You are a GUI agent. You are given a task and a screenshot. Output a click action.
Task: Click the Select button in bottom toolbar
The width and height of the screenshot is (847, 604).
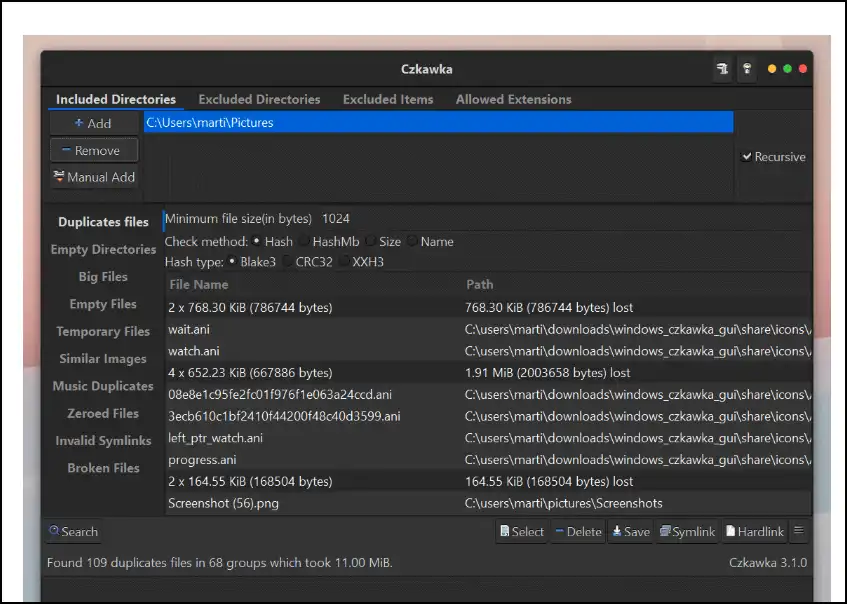pyautogui.click(x=522, y=532)
